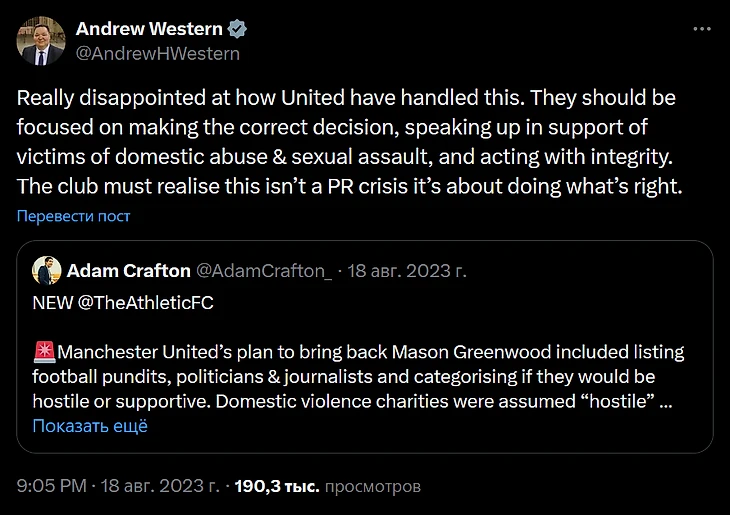Viewport: 730px width, 515px height.
Task: Translate post via Перевести пост
Action: [73, 216]
